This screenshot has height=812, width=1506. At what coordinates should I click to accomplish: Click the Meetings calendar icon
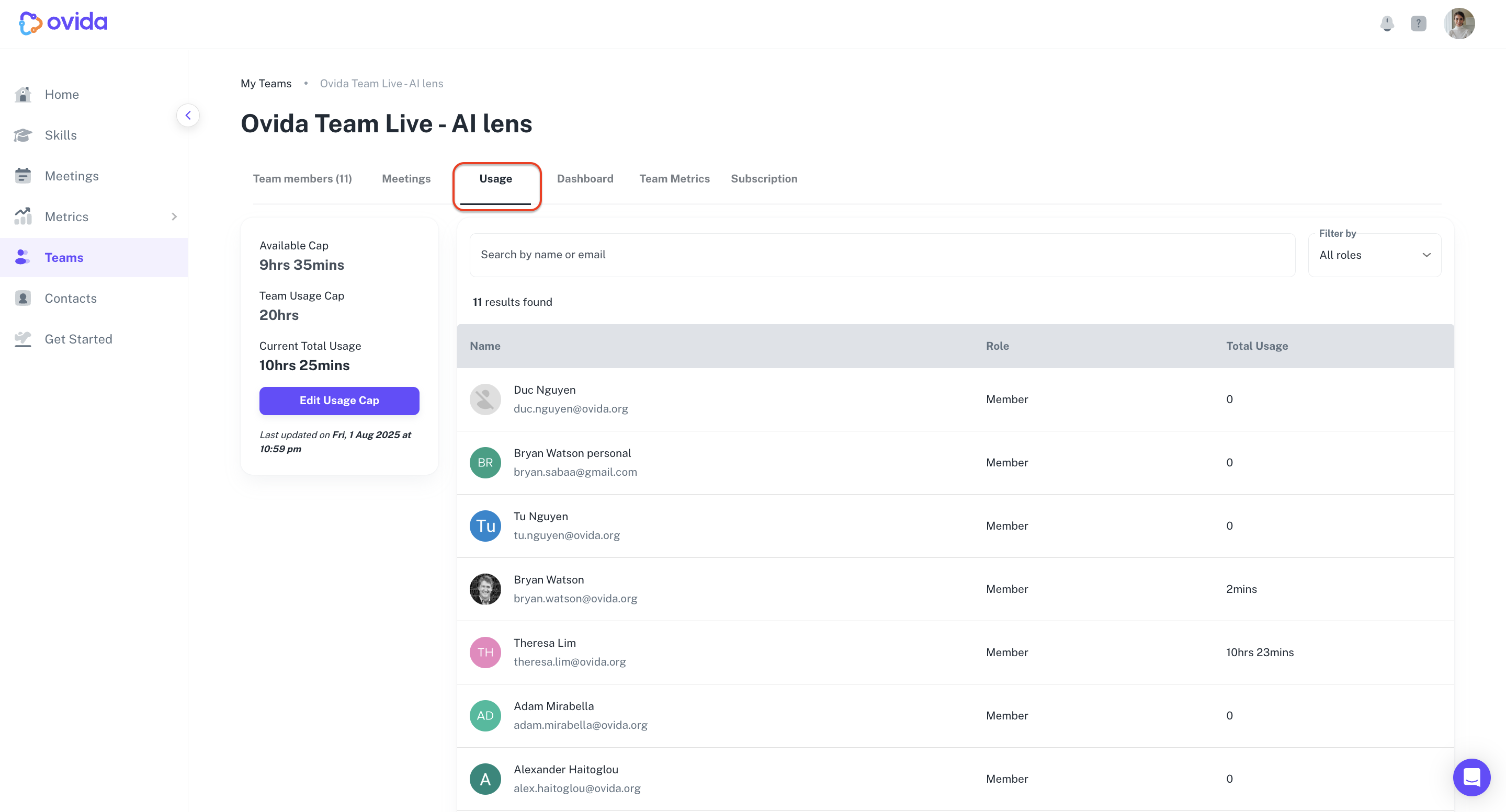(23, 176)
